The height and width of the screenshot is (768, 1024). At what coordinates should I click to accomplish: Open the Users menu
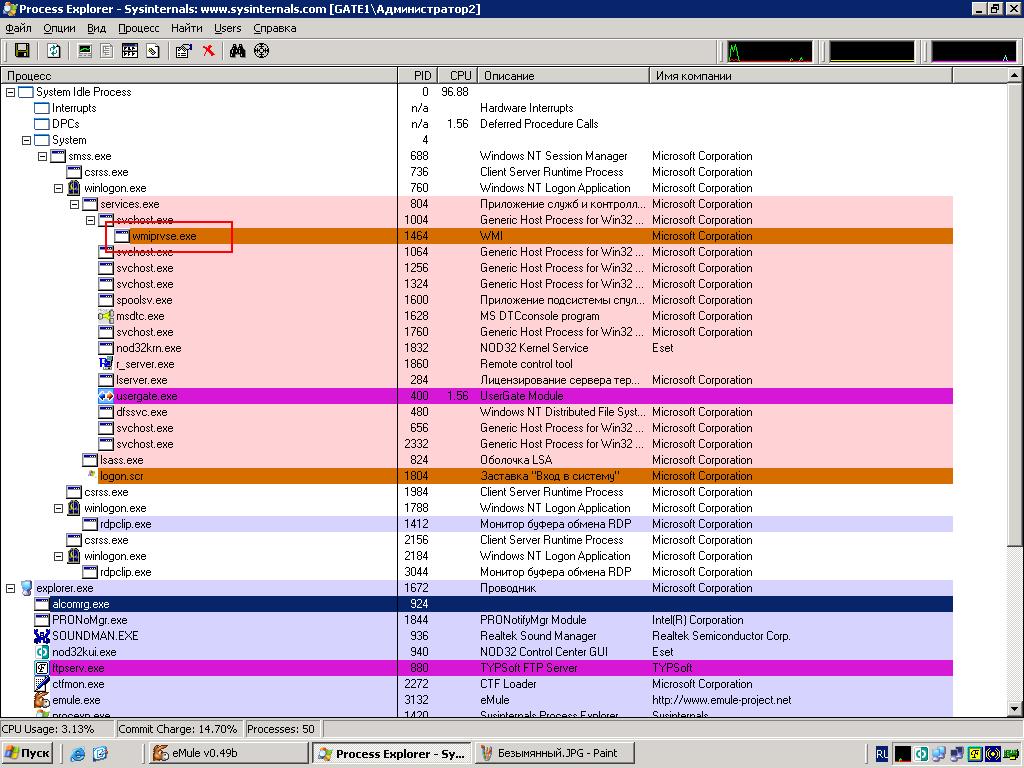point(227,28)
